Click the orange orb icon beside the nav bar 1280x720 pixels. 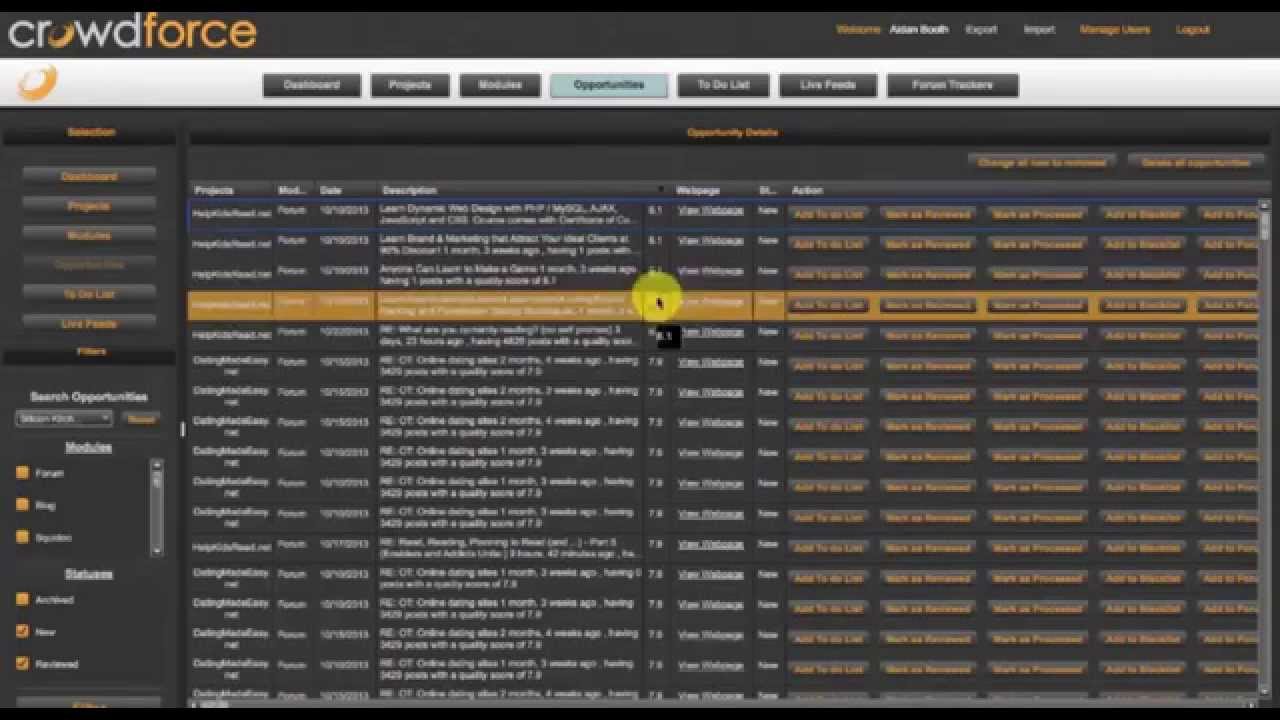38,83
